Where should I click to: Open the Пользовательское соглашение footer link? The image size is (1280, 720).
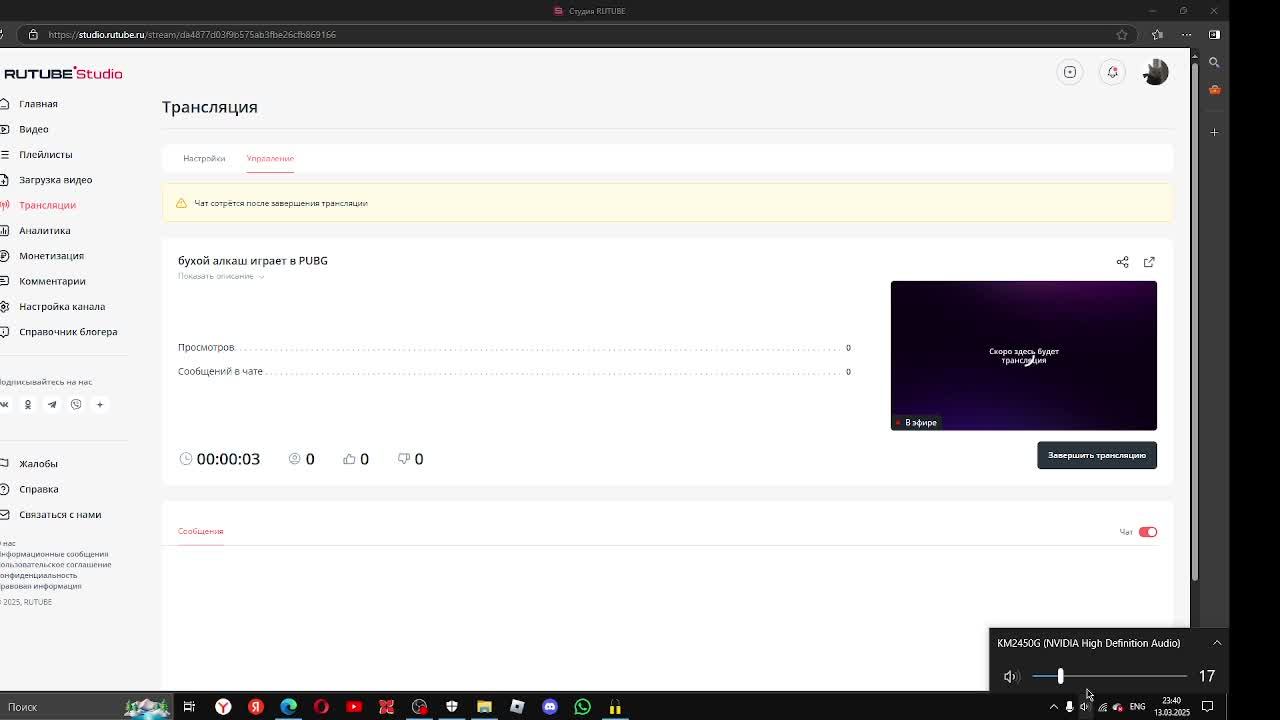[x=55, y=564]
